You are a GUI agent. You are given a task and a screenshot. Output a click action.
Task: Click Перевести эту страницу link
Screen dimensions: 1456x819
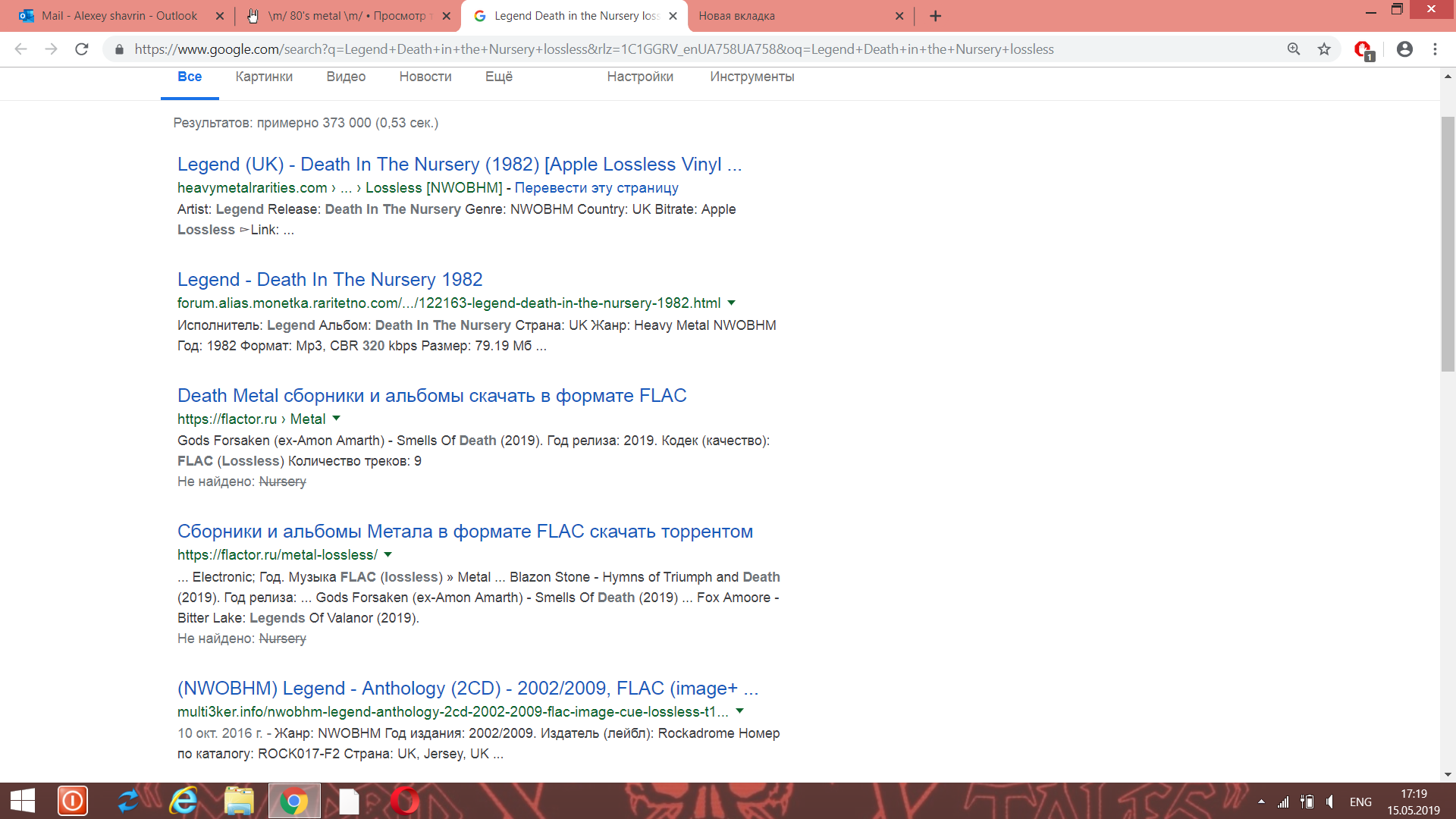[x=596, y=187]
